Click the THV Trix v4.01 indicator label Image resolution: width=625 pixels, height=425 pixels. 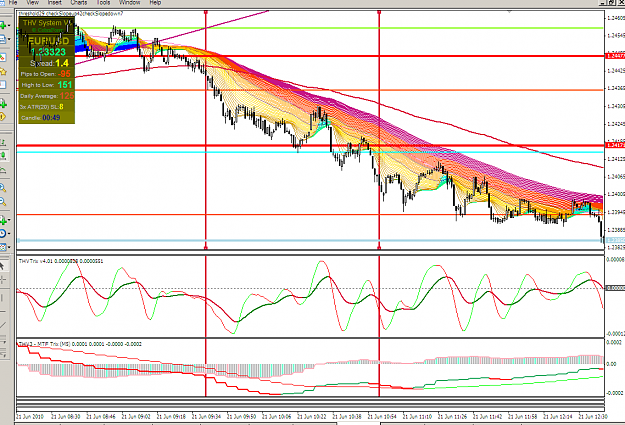coord(61,261)
